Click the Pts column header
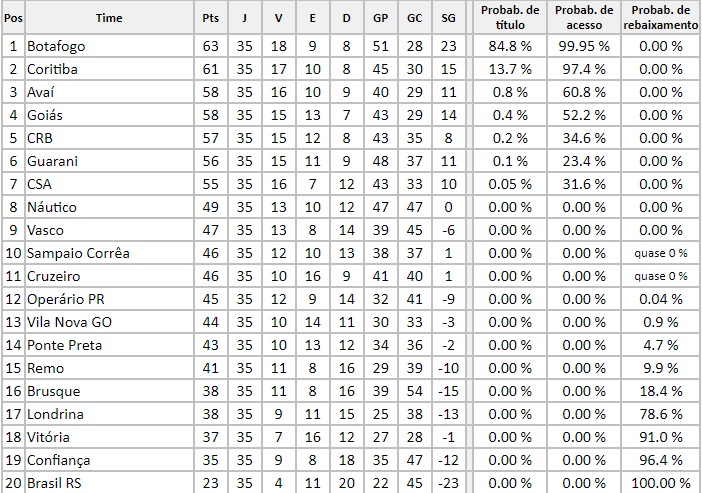702x493 pixels. click(x=210, y=18)
